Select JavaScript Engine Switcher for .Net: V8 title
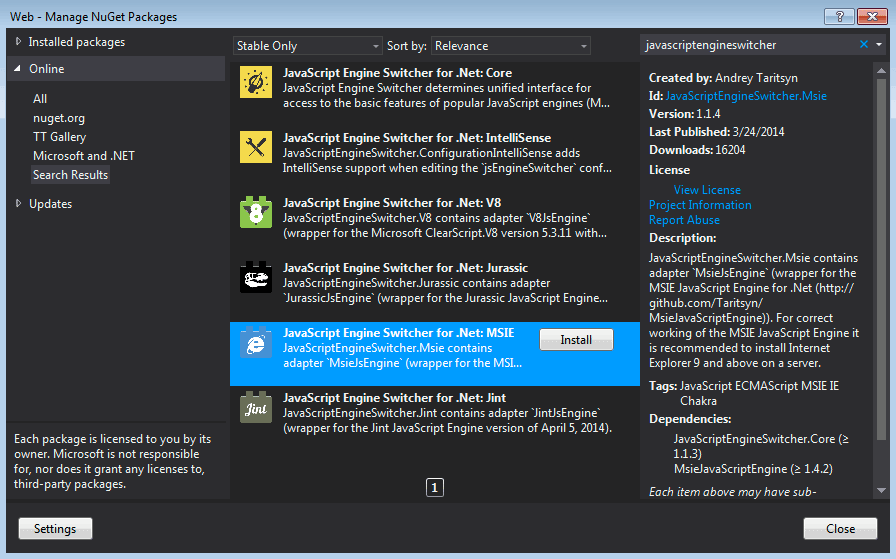The height and width of the screenshot is (559, 896). tap(392, 203)
